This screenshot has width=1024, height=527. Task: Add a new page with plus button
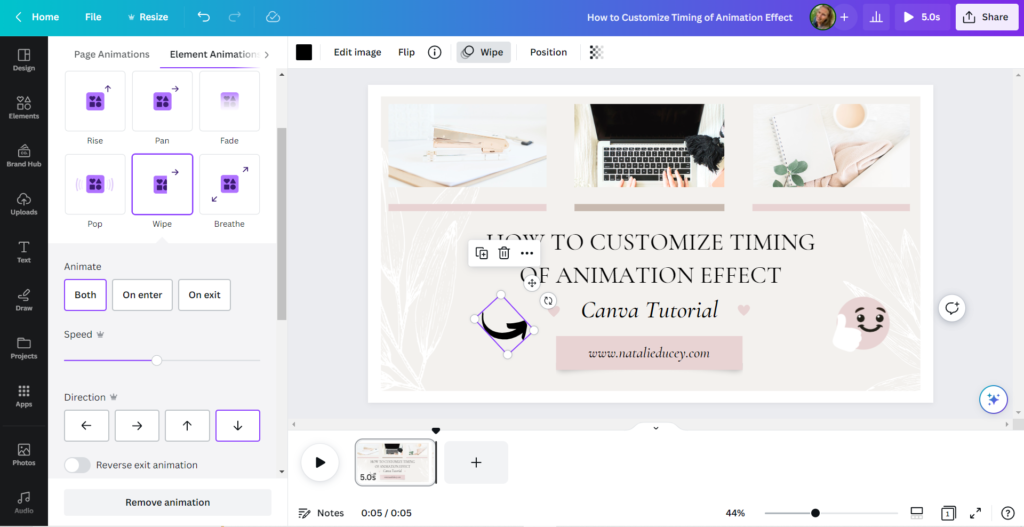476,462
